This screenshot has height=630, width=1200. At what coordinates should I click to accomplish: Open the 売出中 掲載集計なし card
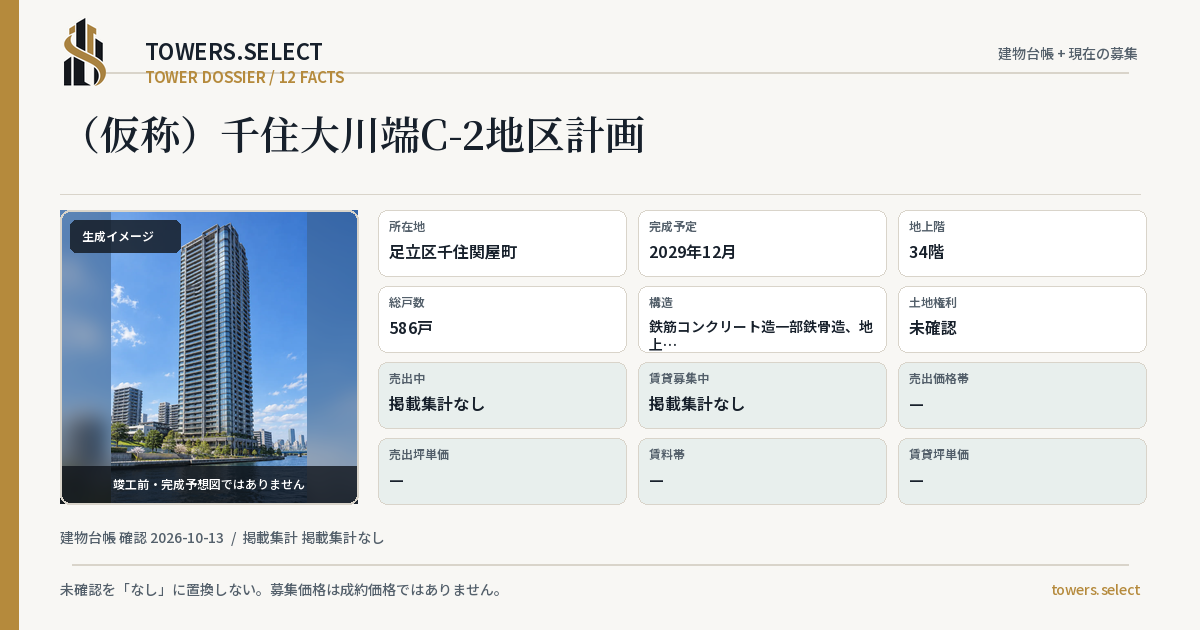point(502,395)
